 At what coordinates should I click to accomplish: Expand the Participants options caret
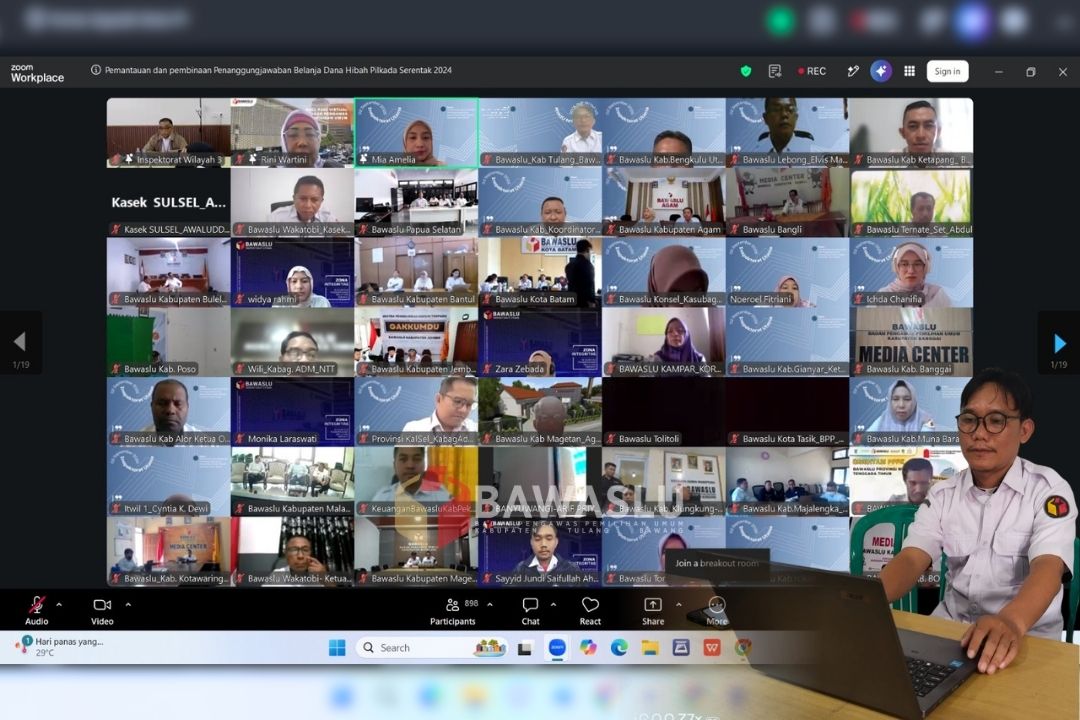click(490, 605)
